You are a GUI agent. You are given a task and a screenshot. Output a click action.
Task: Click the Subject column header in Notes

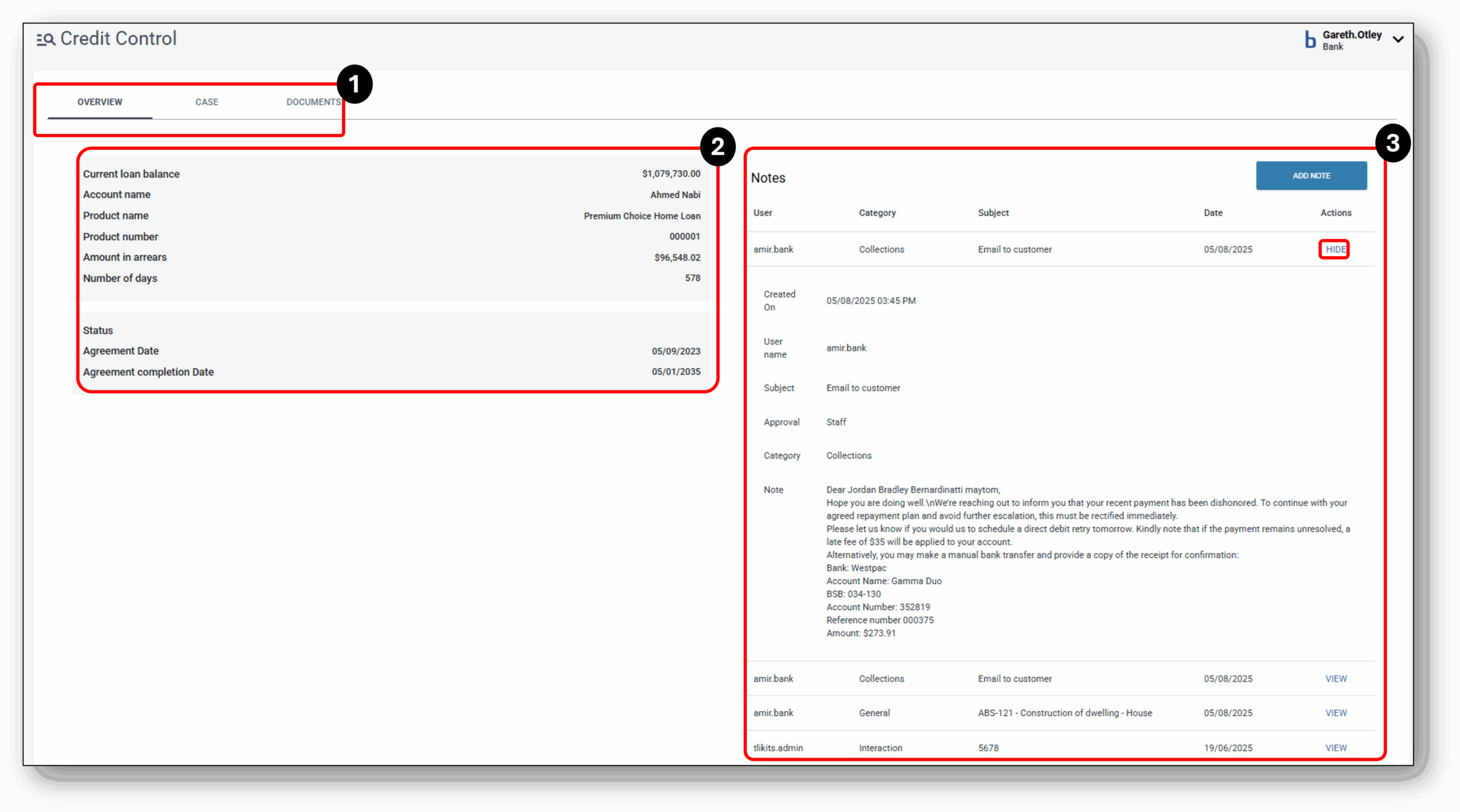point(993,213)
